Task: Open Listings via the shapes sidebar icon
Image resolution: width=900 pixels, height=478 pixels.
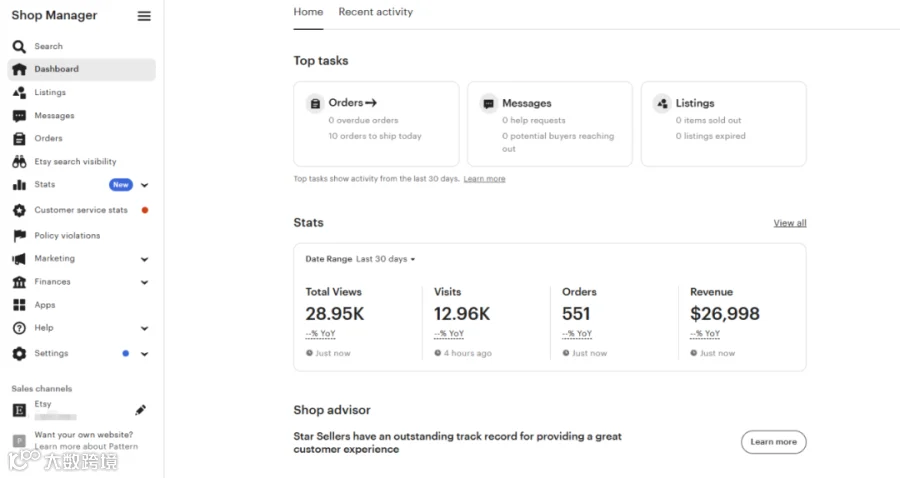Action: tap(19, 92)
